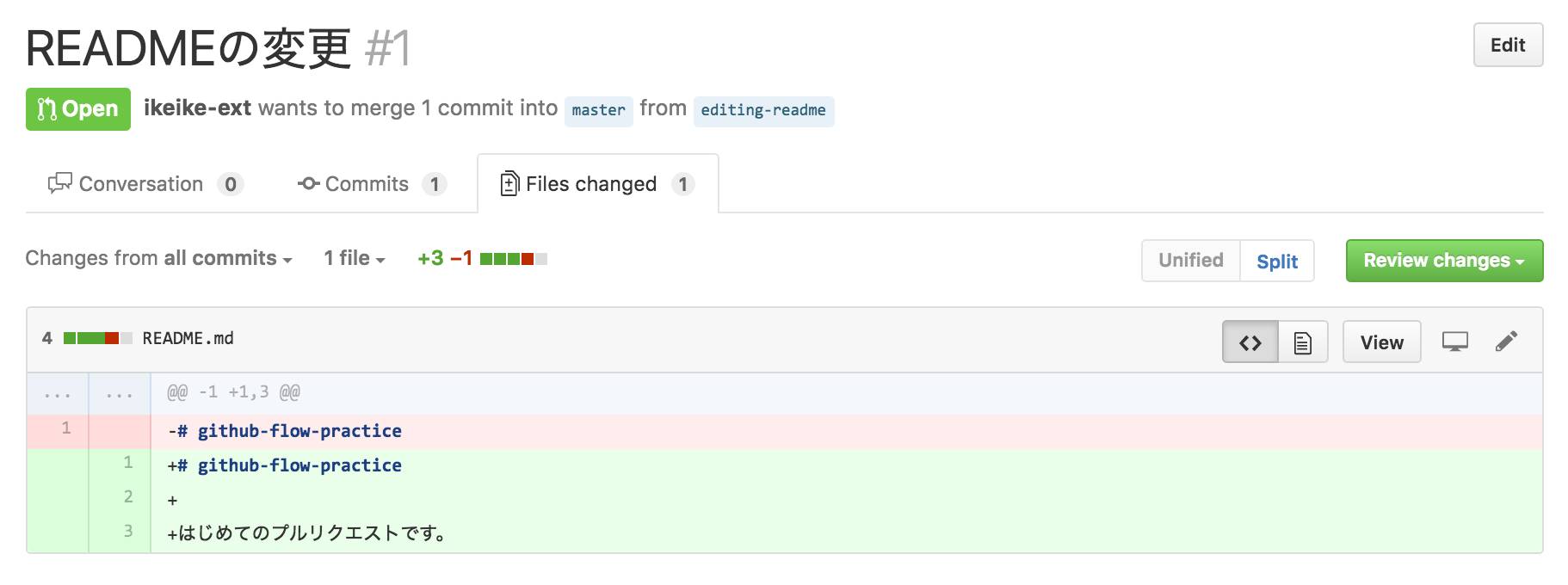Click the Commits node icon
1568x585 pixels.
(309, 184)
